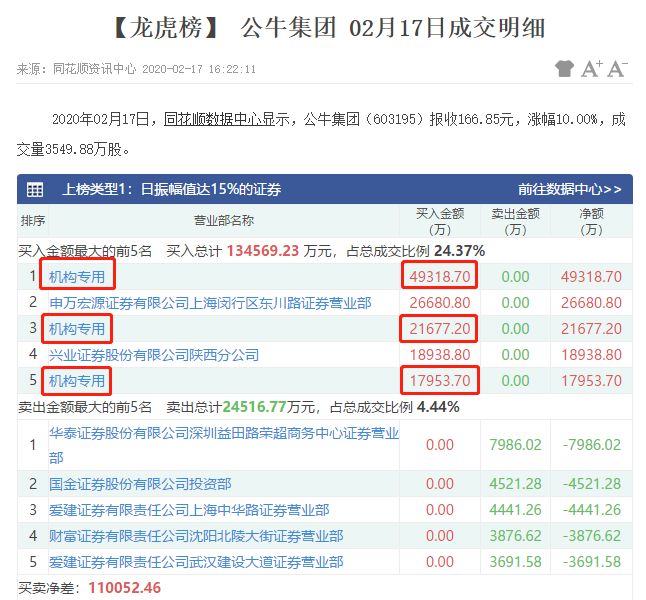The width and height of the screenshot is (646, 600).
Task: Select the 营业部名称 column header
Action: pos(224,221)
